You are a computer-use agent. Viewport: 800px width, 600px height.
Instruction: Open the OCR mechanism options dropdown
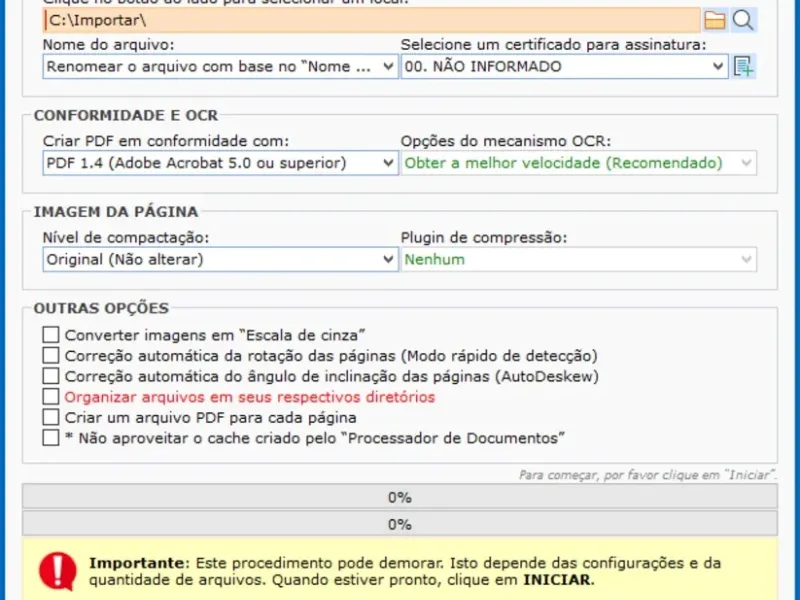tap(579, 163)
